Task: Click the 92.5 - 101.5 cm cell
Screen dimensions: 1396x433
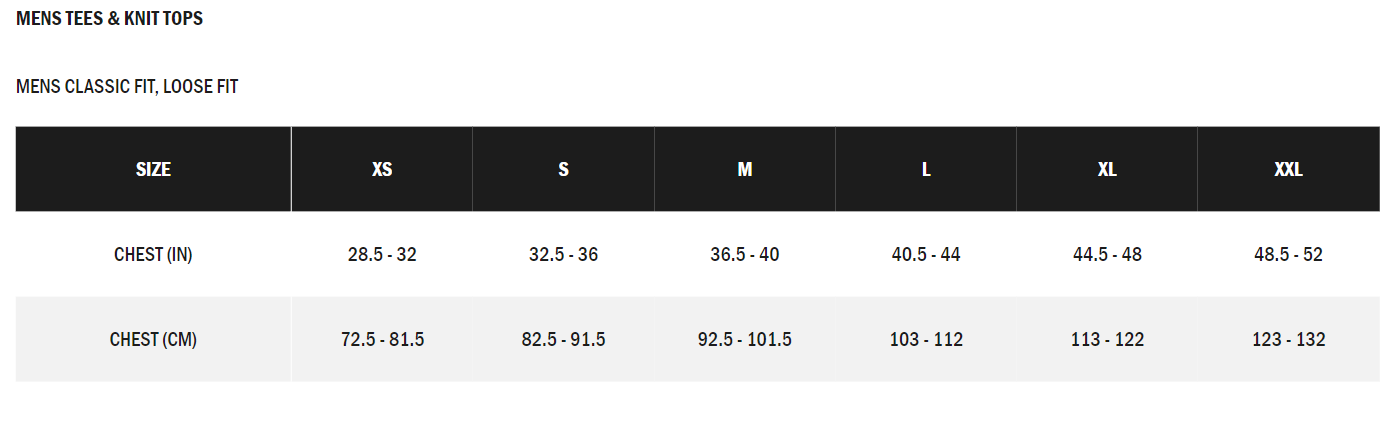Action: point(745,339)
